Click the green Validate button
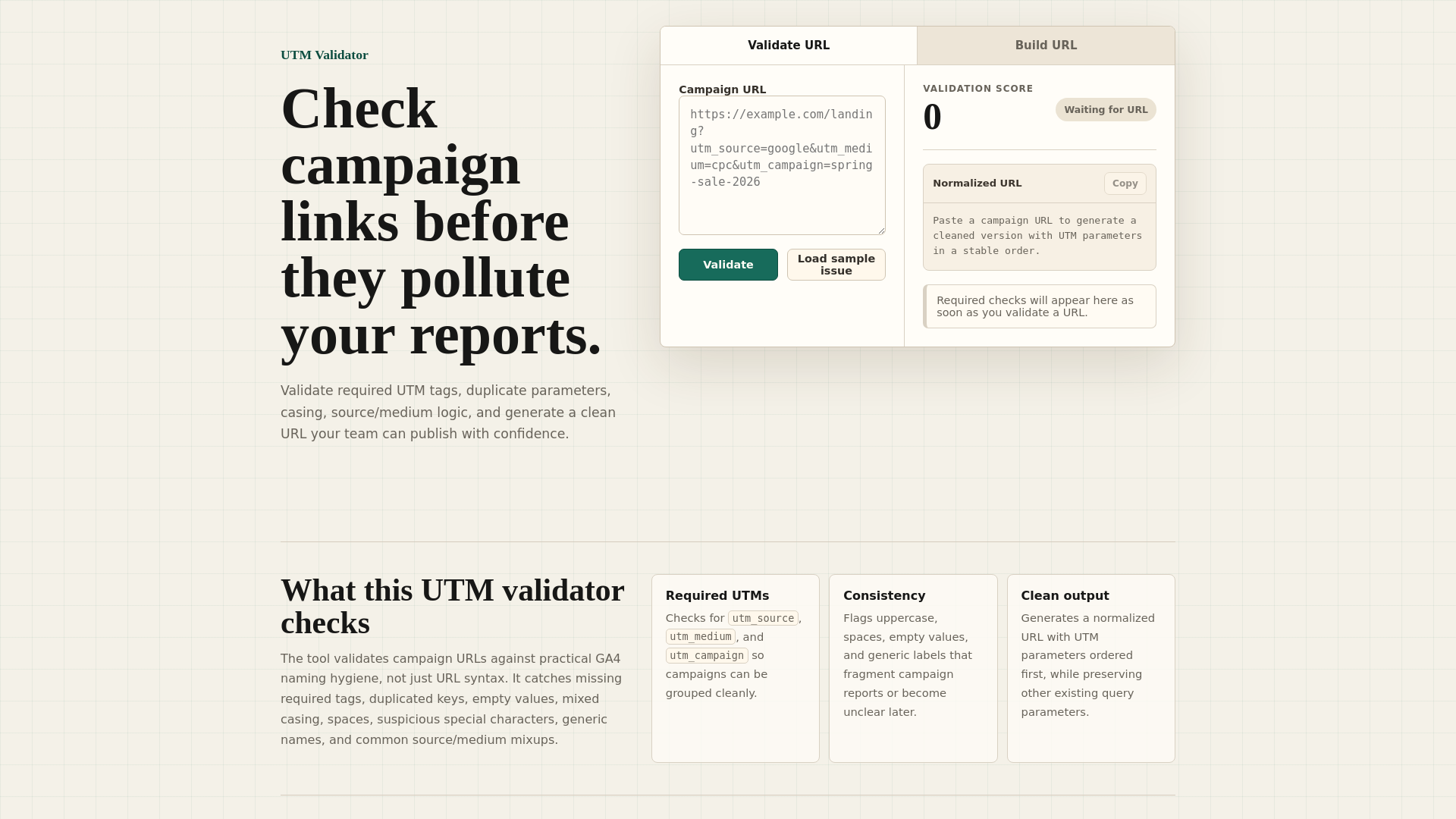 coord(728,265)
